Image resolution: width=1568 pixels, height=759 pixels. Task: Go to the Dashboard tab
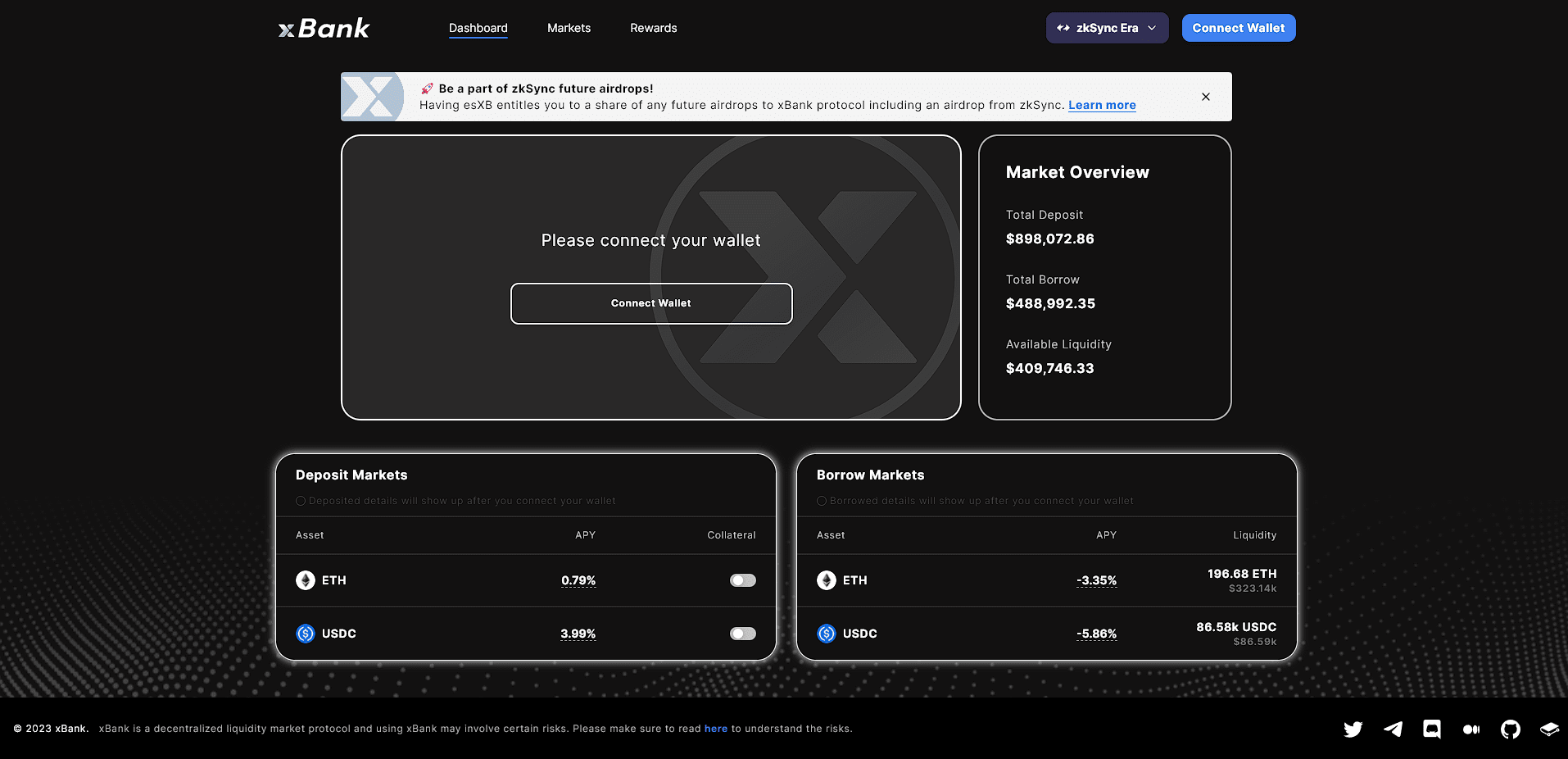coord(478,28)
